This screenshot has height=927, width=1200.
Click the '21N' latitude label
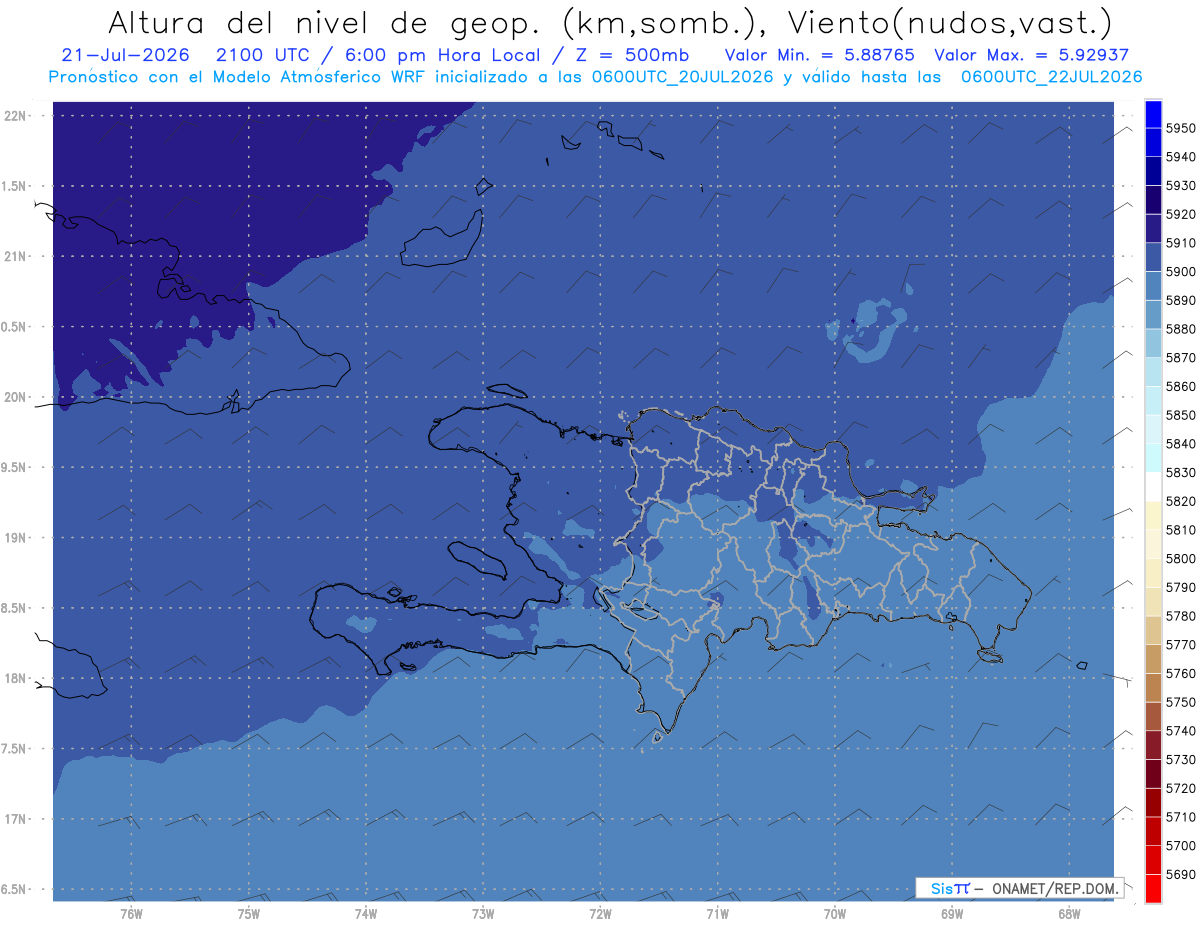[x=15, y=257]
